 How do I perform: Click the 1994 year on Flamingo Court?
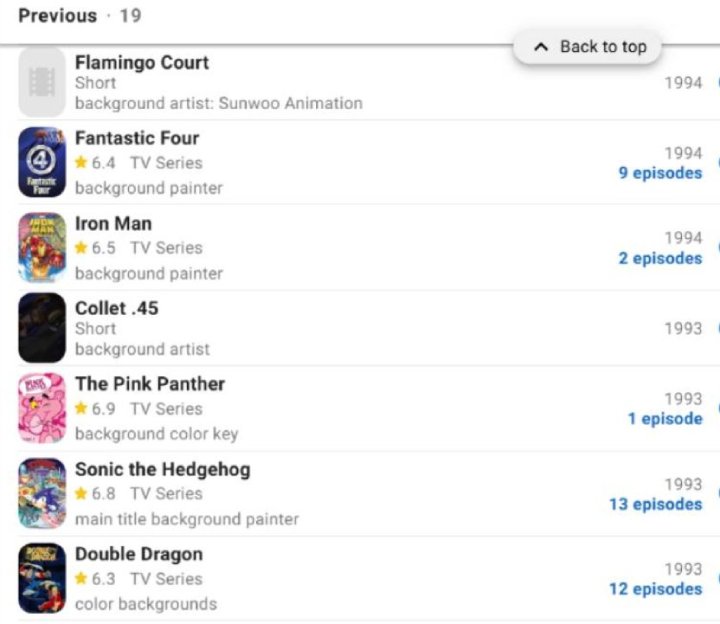(683, 83)
